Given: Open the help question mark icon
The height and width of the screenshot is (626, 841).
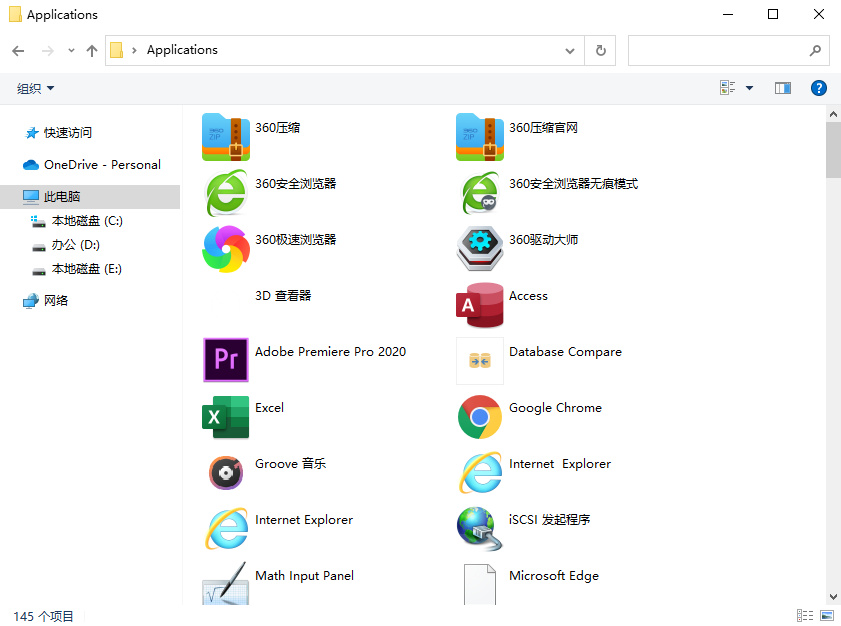Looking at the screenshot, I should 818,88.
